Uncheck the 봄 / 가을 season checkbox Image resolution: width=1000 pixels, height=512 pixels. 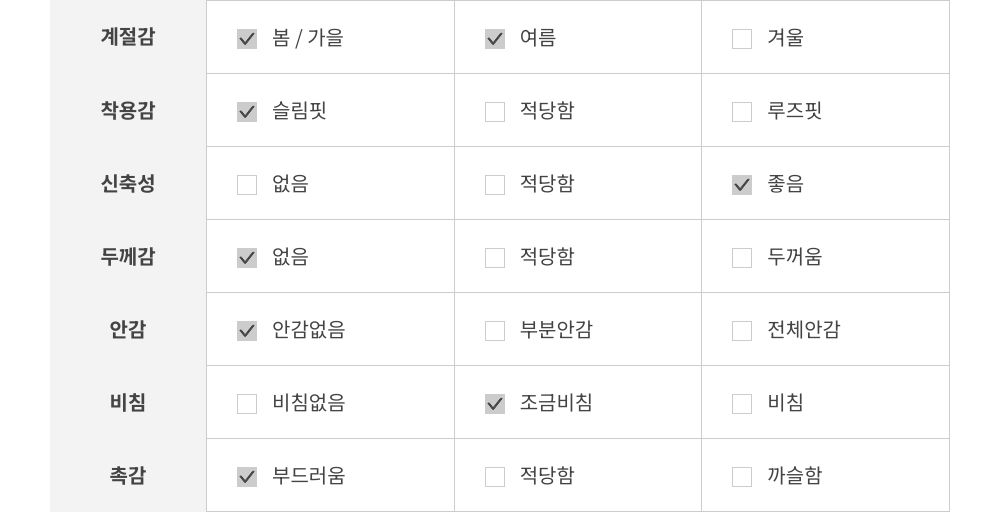click(247, 39)
